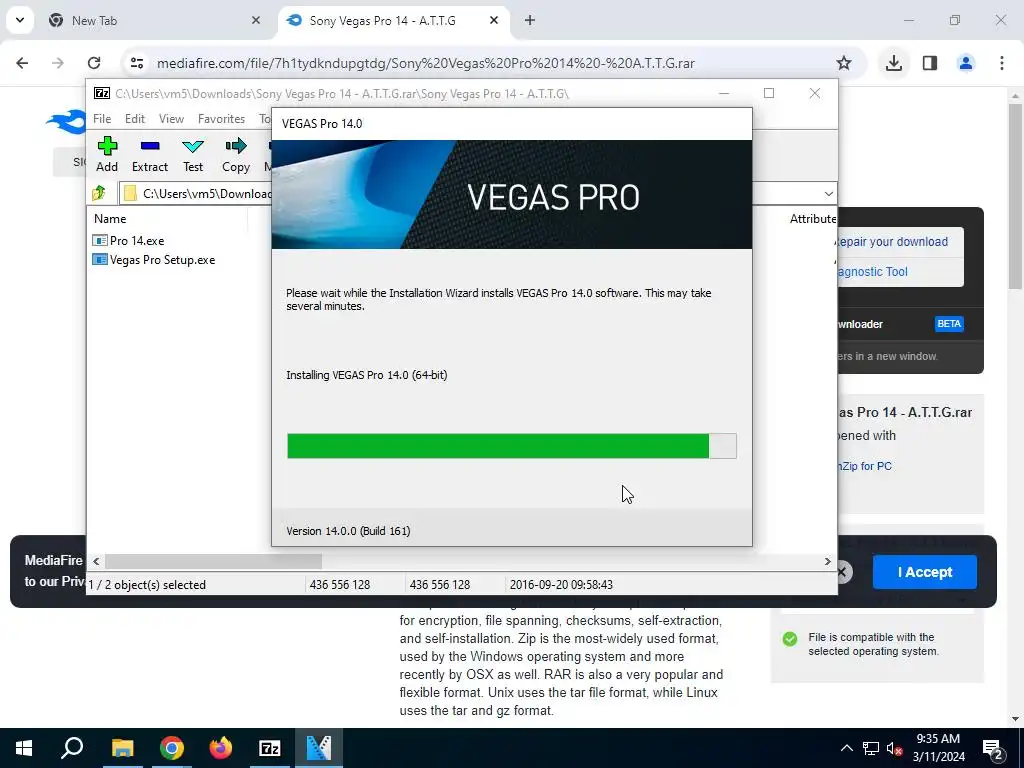This screenshot has width=1024, height=768.
Task: Click the MediaFire URL address bar
Action: (x=425, y=63)
